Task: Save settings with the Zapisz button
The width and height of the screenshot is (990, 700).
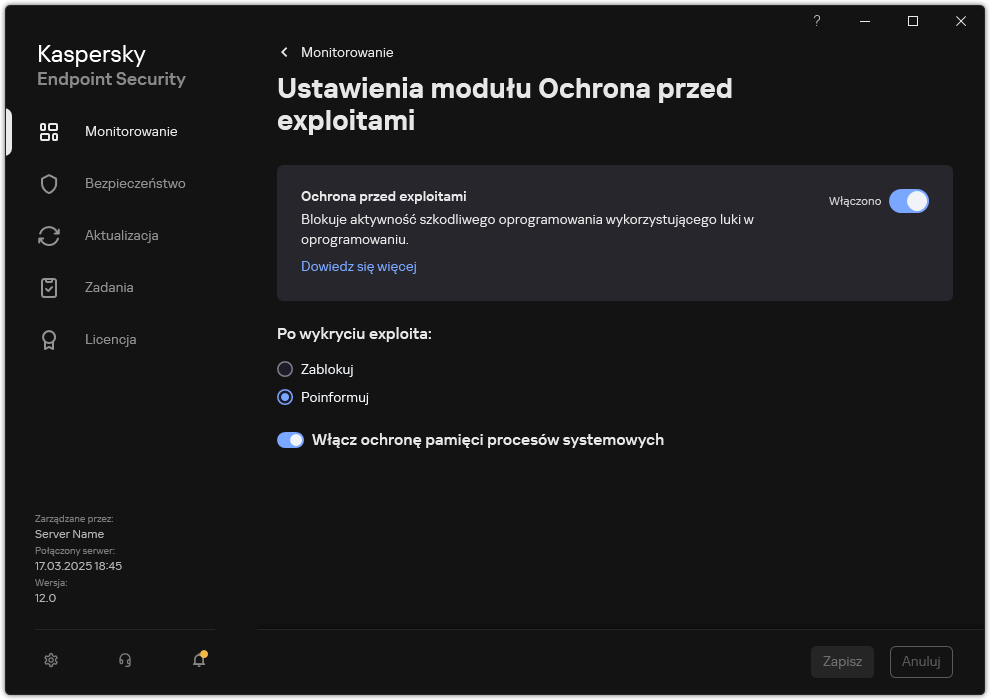Action: click(842, 661)
